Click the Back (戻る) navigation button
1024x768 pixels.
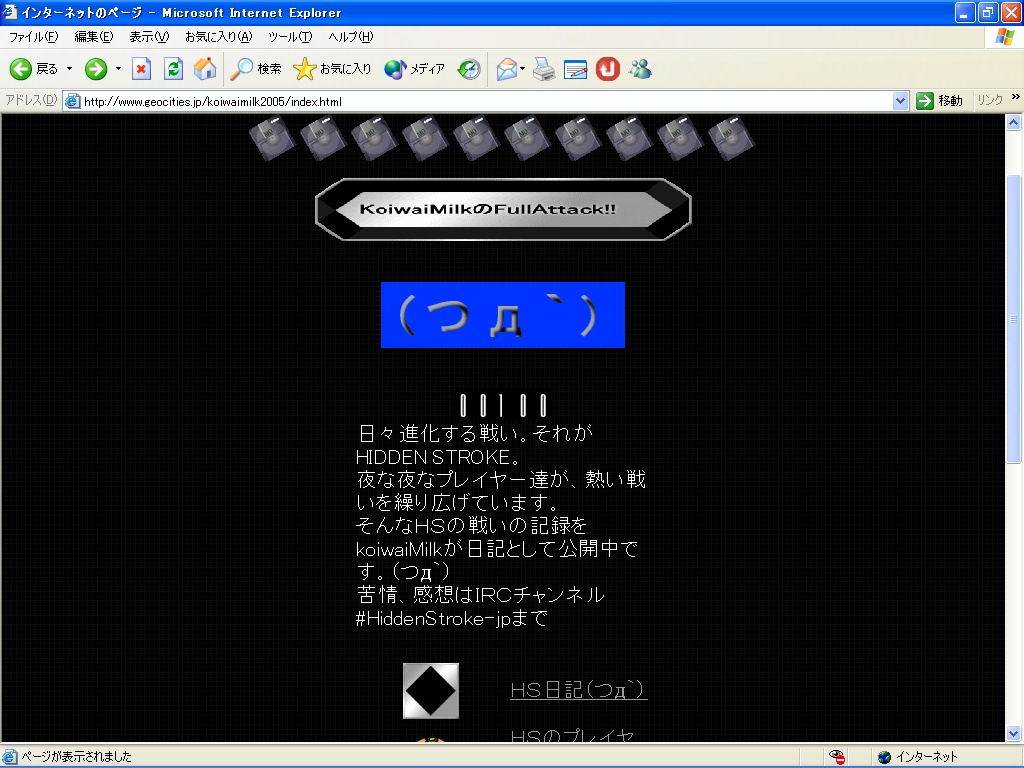point(34,69)
